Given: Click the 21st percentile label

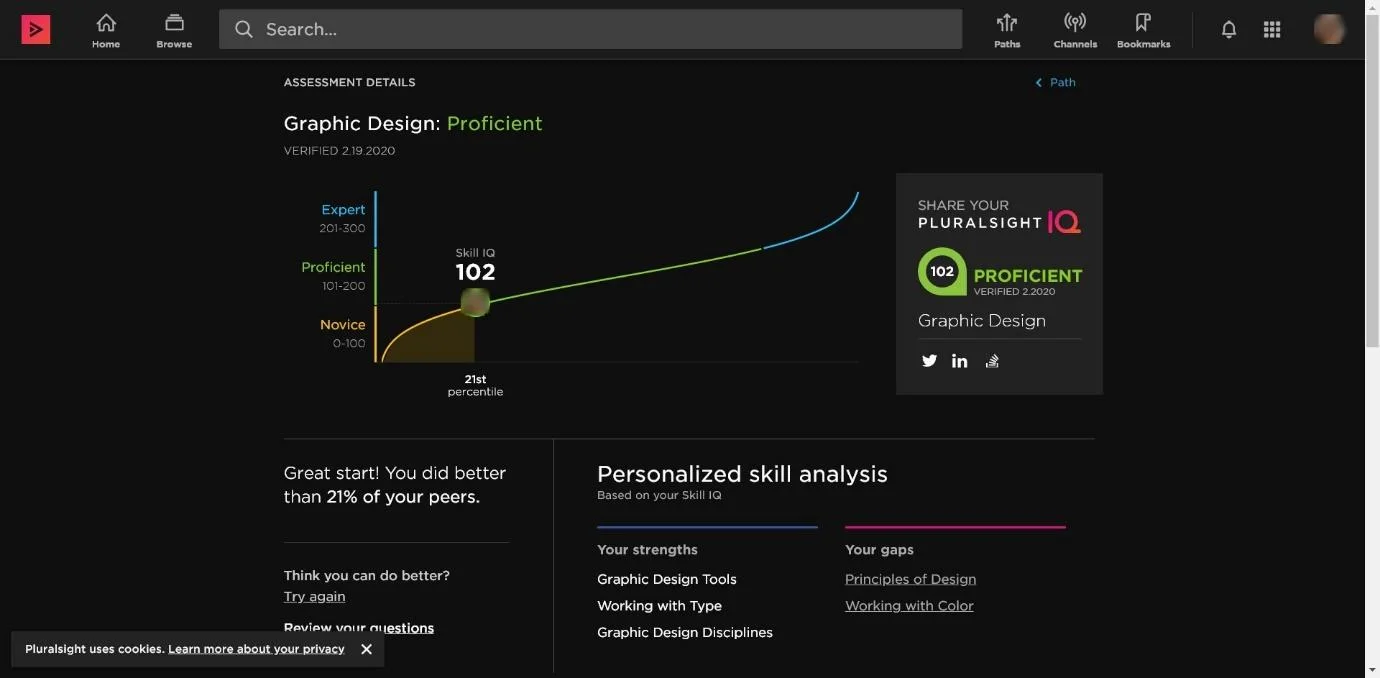Looking at the screenshot, I should [475, 386].
